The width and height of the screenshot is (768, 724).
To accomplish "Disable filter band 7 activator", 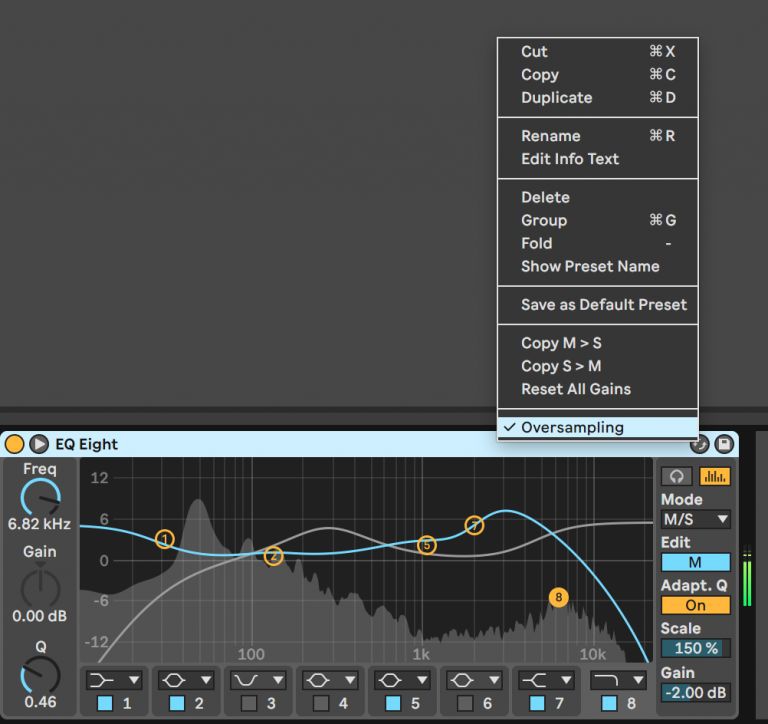I will (537, 703).
